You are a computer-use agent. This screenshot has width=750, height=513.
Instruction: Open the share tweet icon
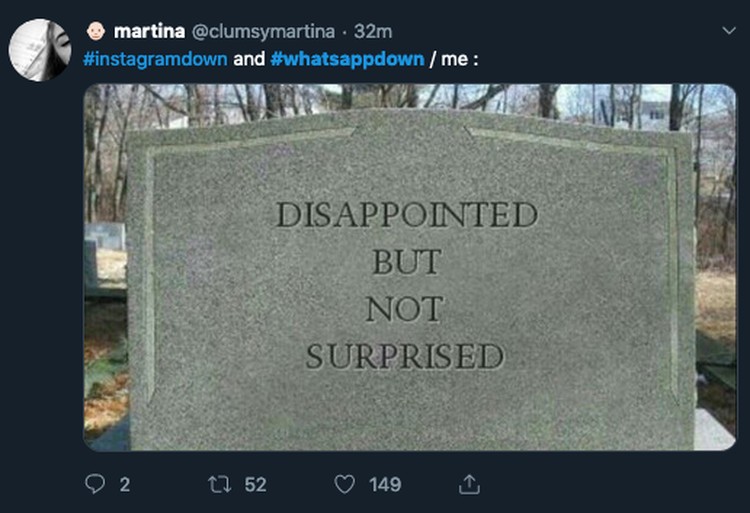tap(469, 484)
